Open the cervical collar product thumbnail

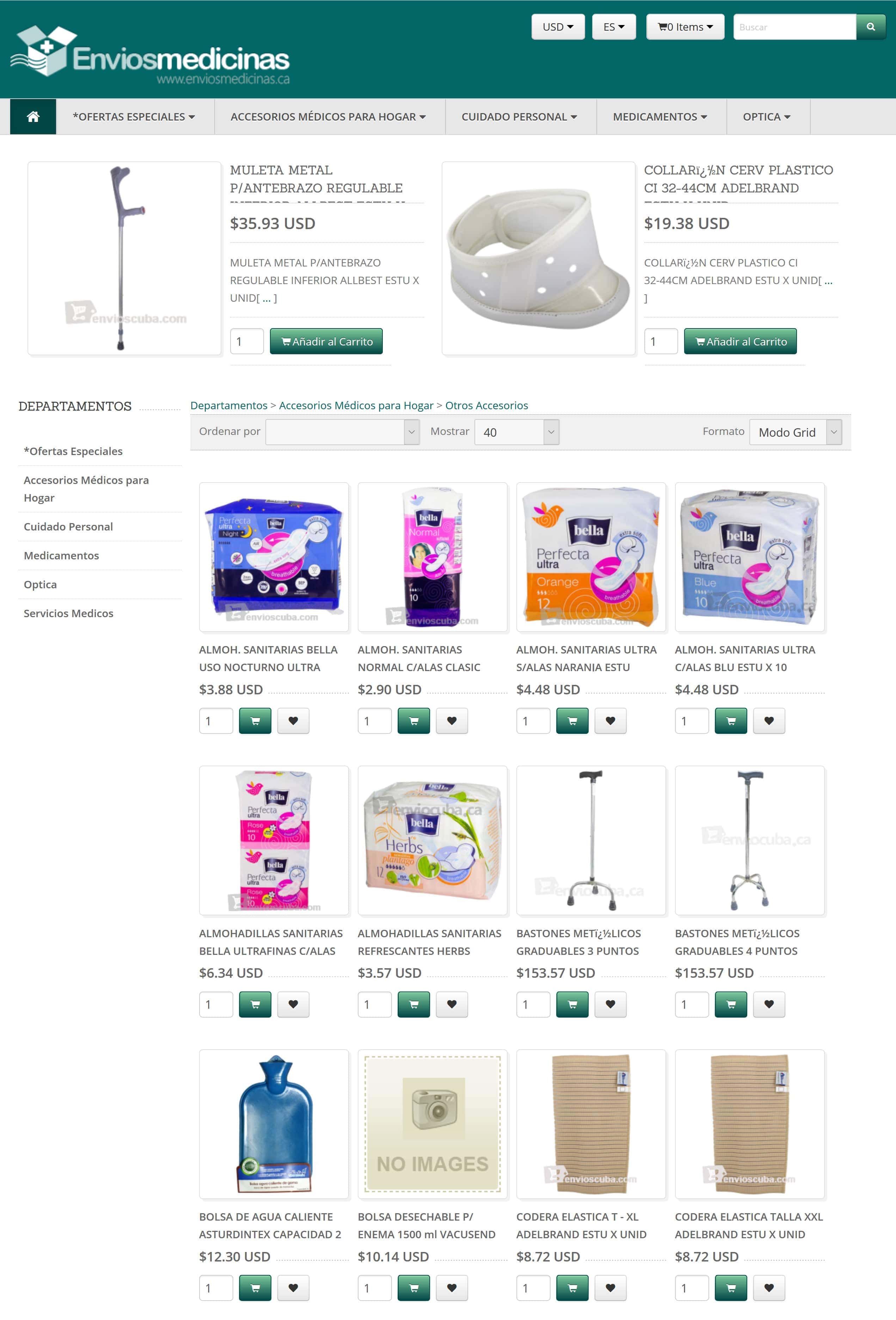(x=539, y=258)
